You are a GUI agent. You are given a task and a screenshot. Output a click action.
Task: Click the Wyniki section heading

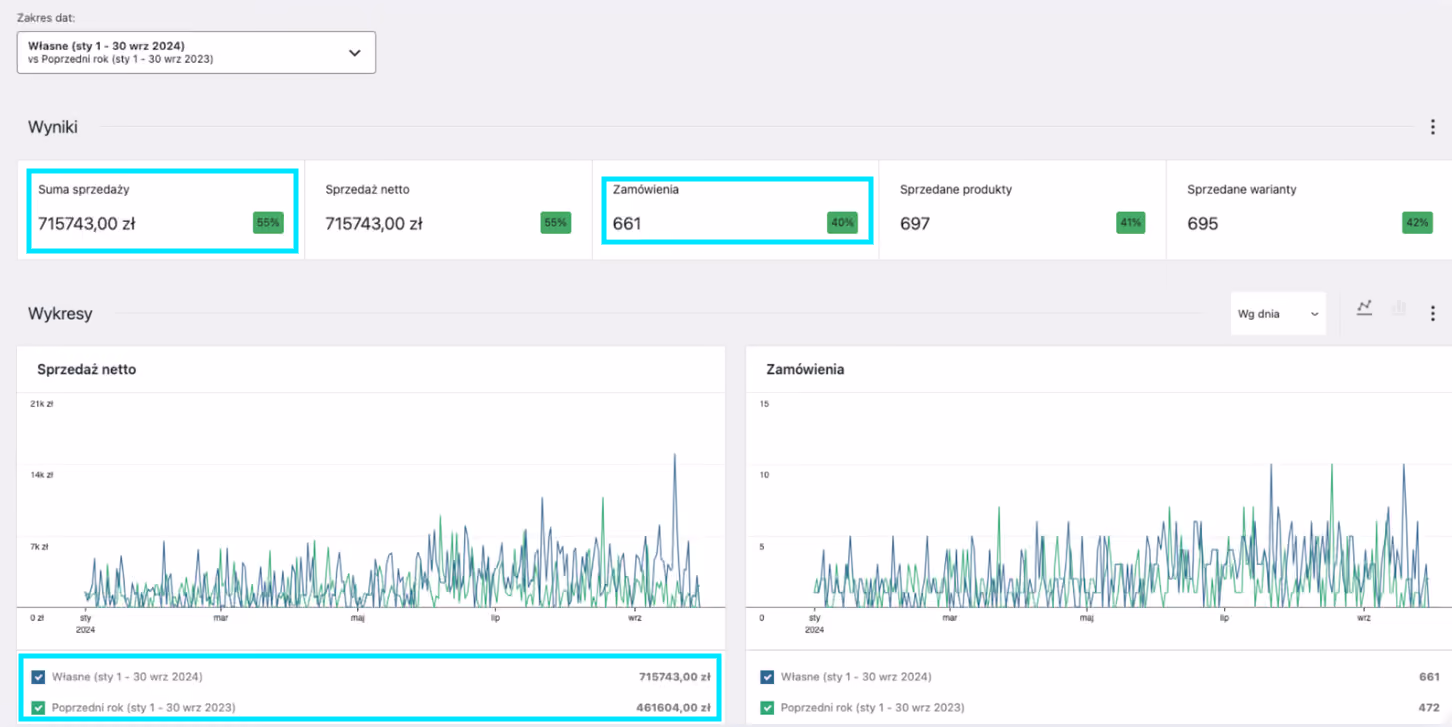[53, 127]
